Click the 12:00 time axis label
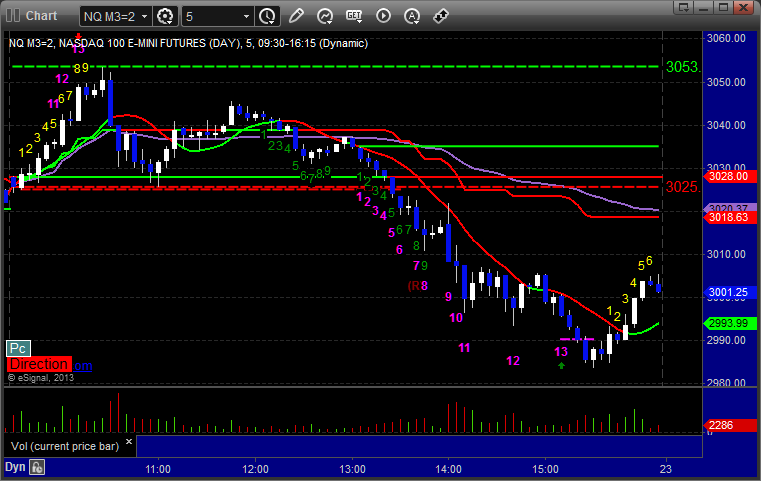Viewport: 761px width, 481px height. (x=255, y=469)
